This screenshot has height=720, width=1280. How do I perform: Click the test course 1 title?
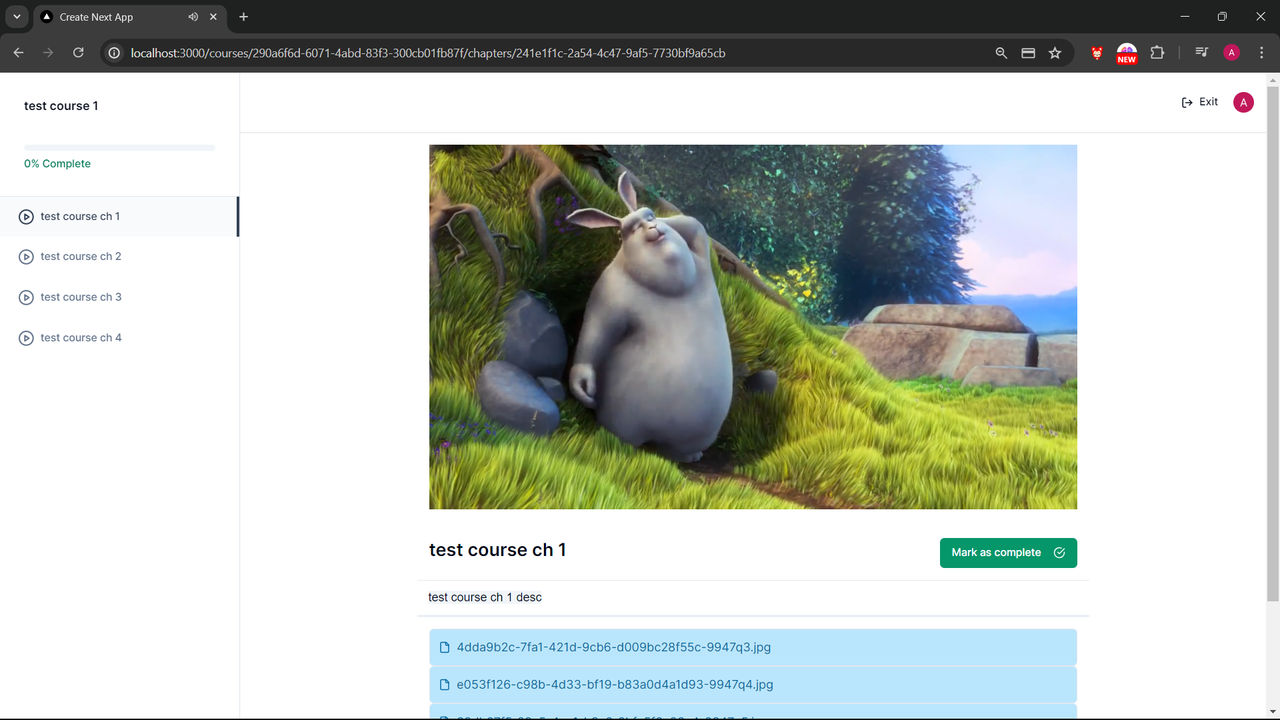click(61, 106)
